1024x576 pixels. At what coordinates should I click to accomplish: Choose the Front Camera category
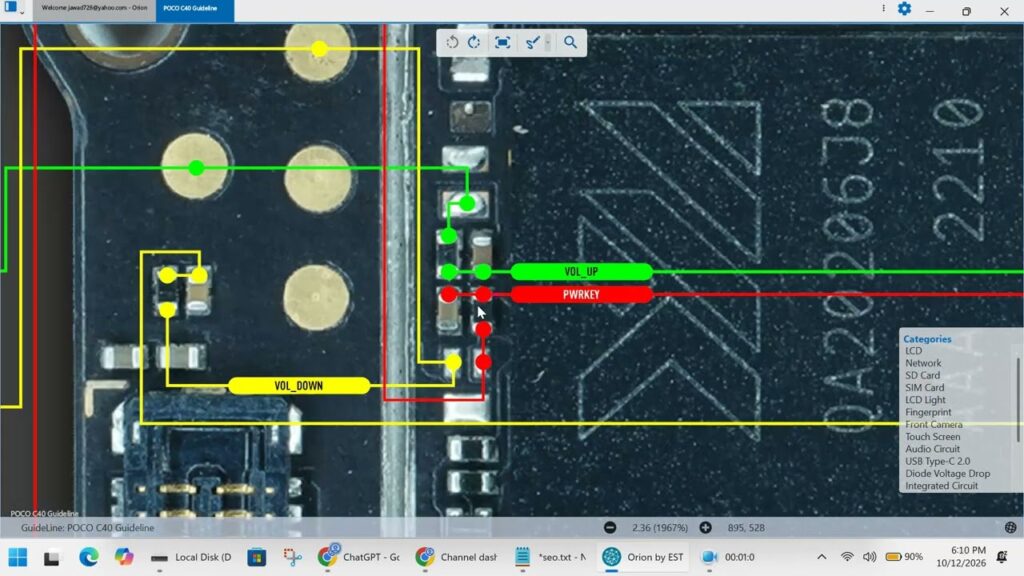[933, 424]
